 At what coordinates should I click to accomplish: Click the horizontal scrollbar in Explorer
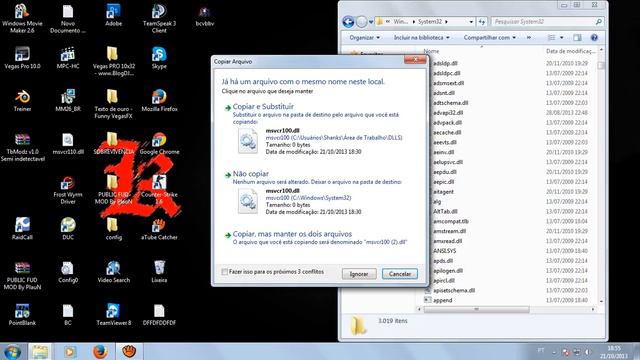(x=476, y=309)
